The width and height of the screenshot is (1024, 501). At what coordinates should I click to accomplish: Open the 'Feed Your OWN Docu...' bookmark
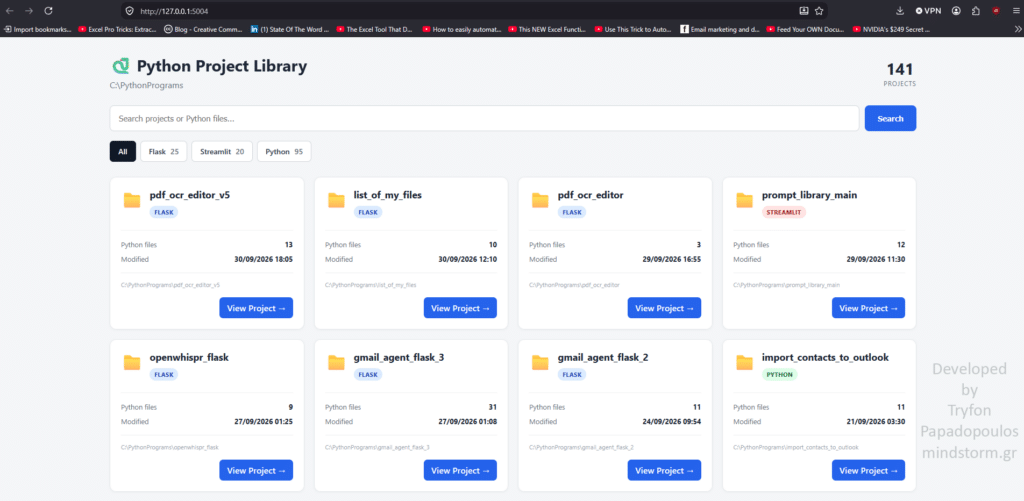(805, 29)
